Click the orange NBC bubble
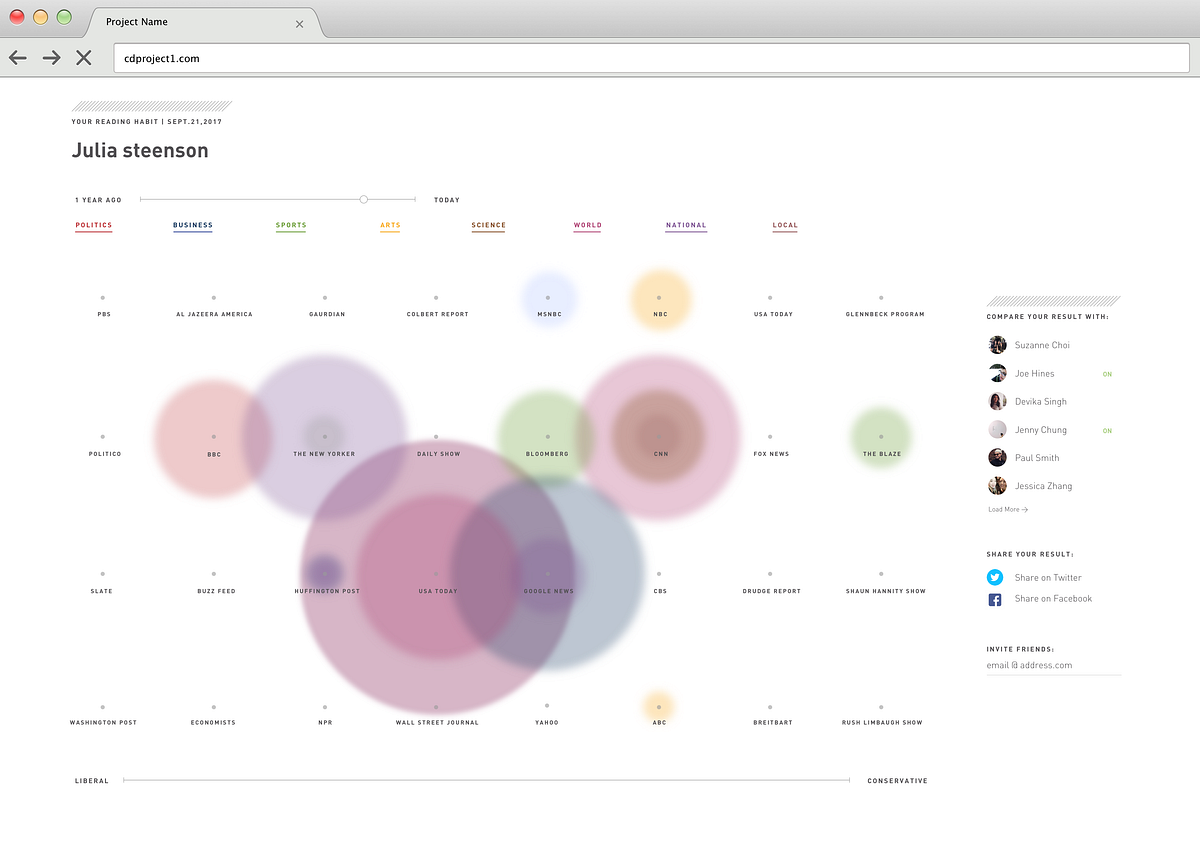Viewport: 1200px width, 853px height. (x=661, y=300)
